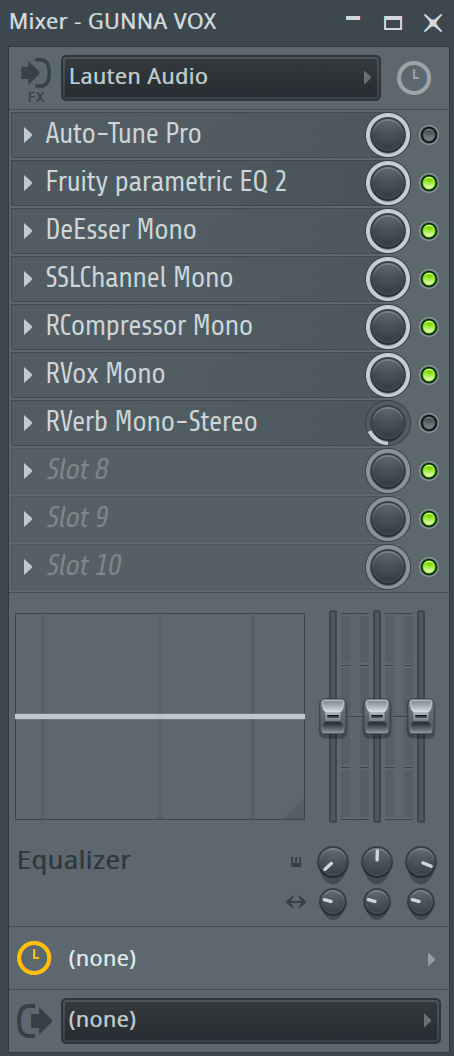The height and width of the screenshot is (1056, 454).
Task: Click the Auto-Tune Pro mix level knob
Action: pos(388,135)
